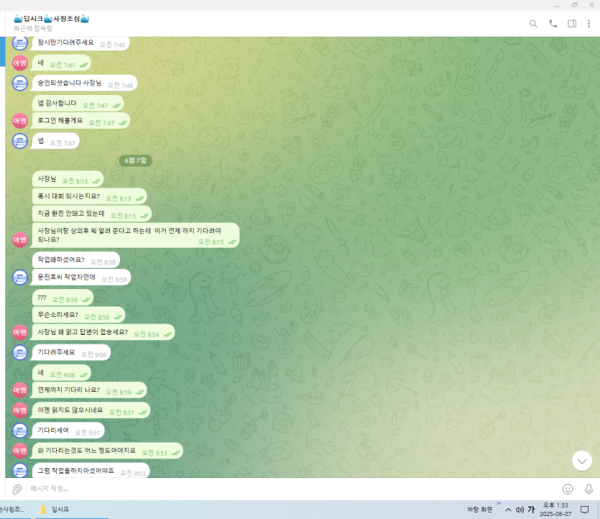
Task: Toggle the Korean IME input indicator
Action: [x=531, y=509]
